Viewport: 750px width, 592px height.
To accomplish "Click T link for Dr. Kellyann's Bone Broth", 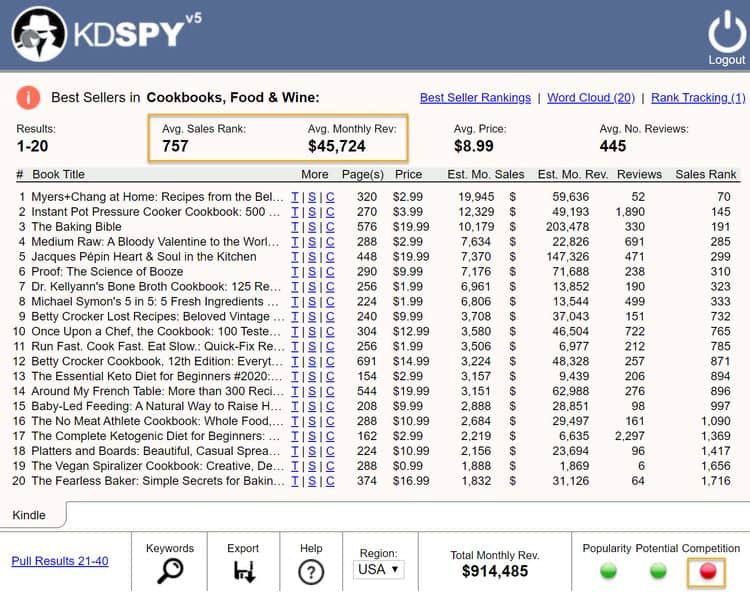I will (295, 286).
